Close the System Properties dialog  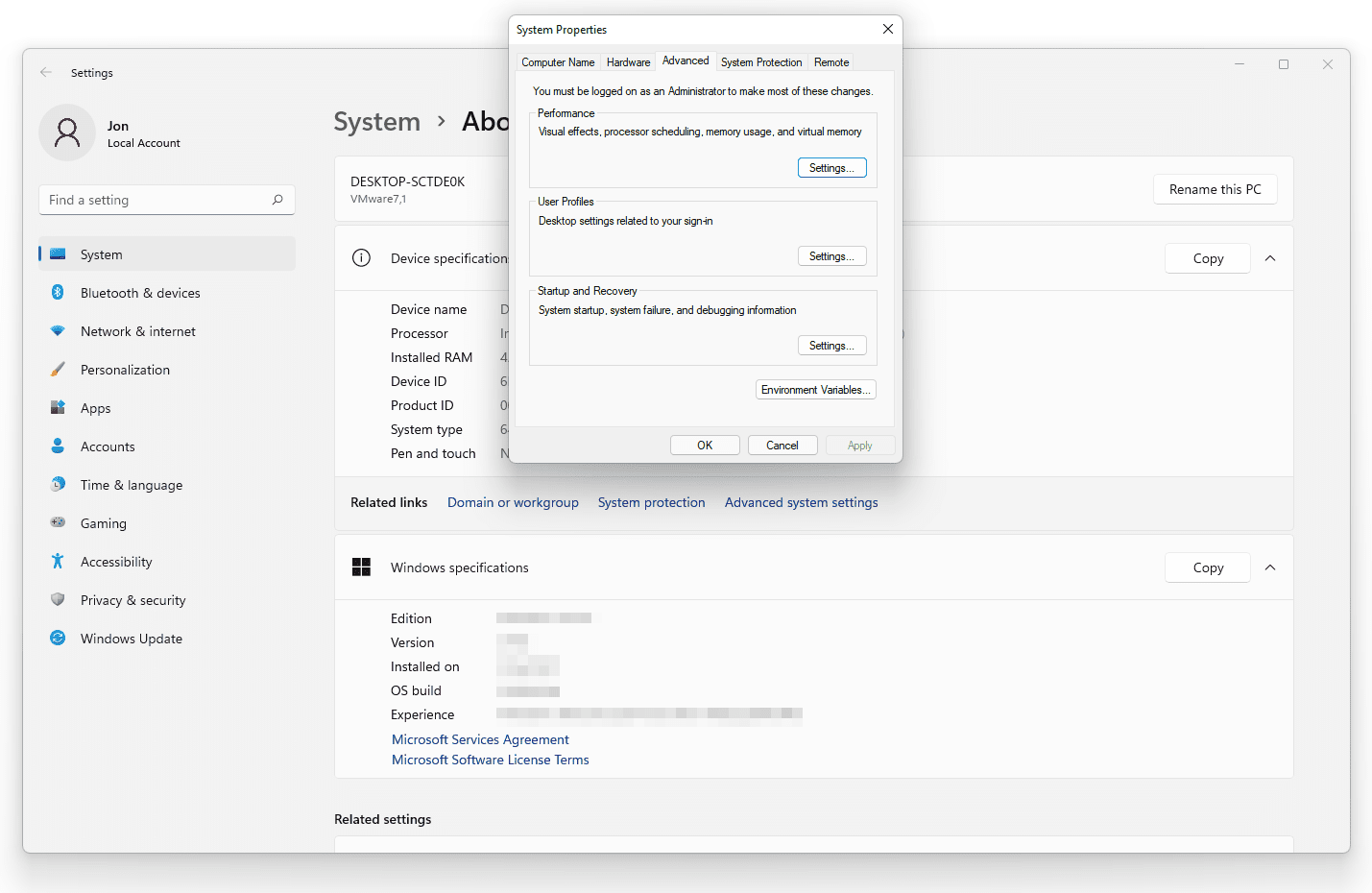coord(888,29)
